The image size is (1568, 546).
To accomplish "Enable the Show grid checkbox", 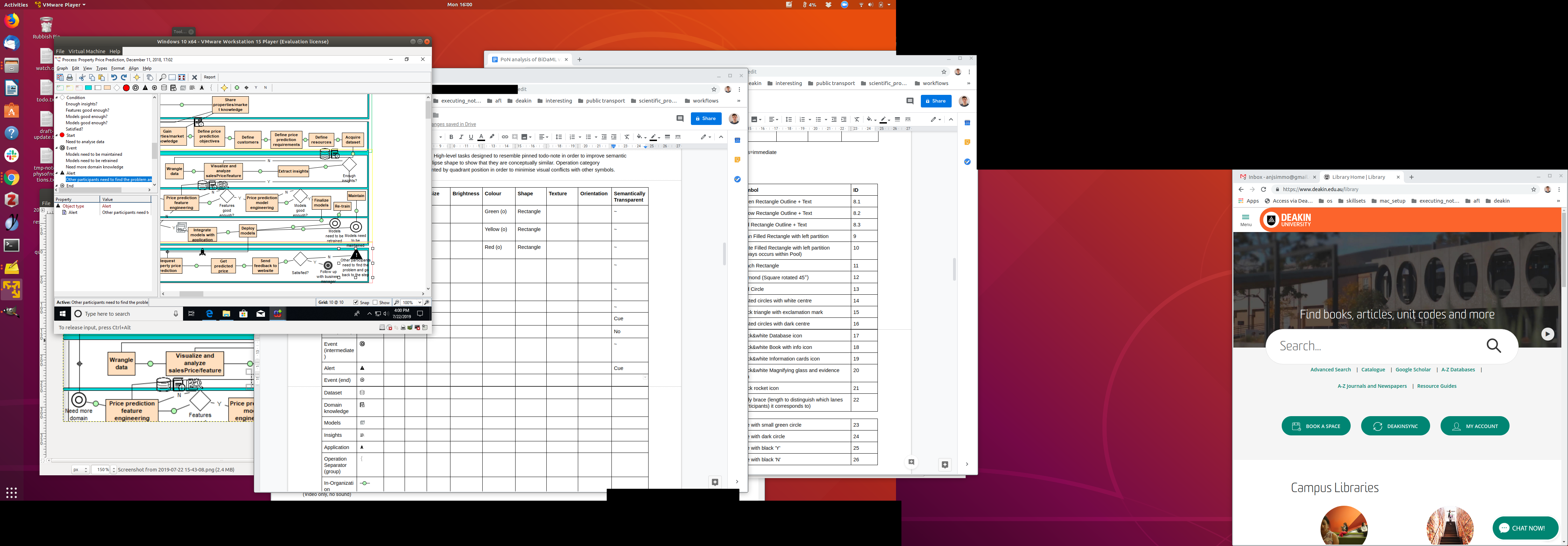I will coord(376,302).
